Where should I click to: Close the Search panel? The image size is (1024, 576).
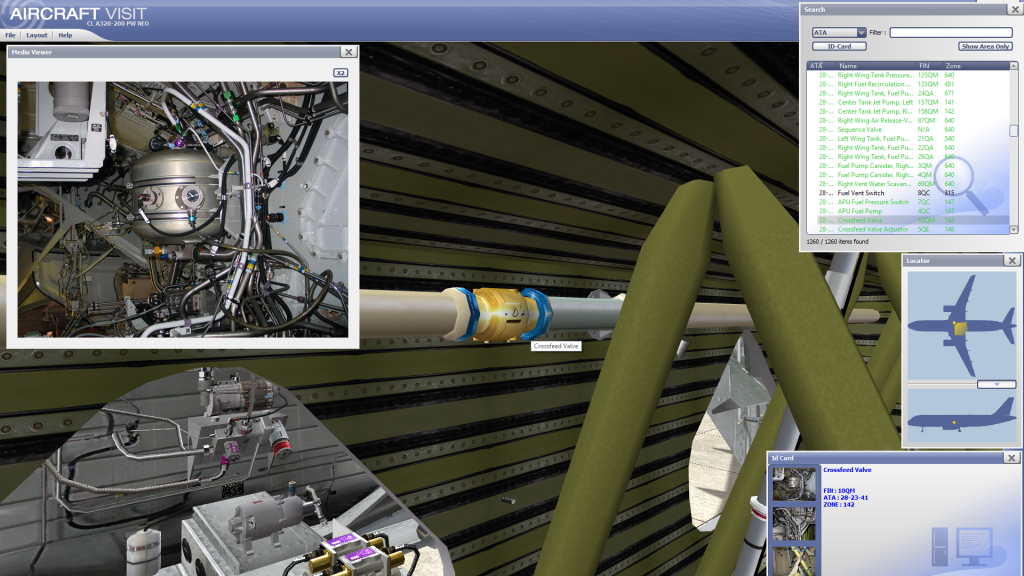point(1016,9)
